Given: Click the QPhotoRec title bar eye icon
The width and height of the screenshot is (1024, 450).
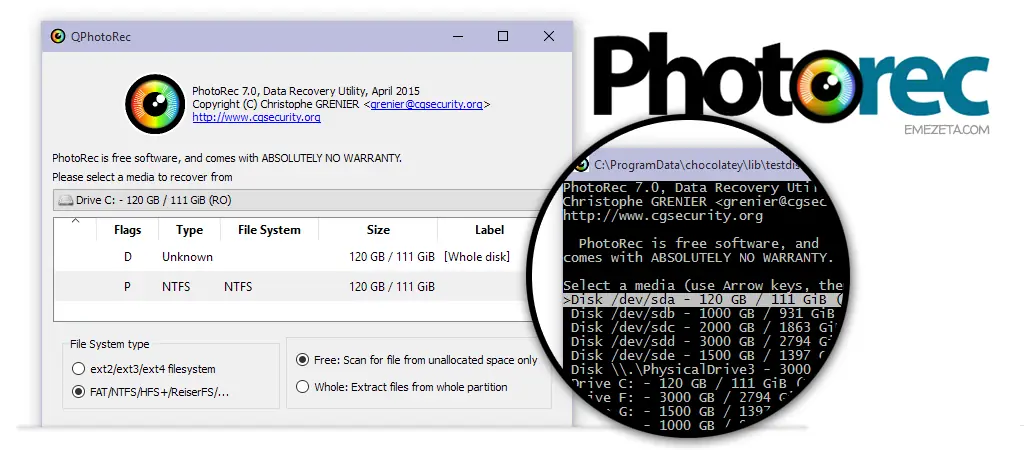Looking at the screenshot, I should (x=59, y=36).
